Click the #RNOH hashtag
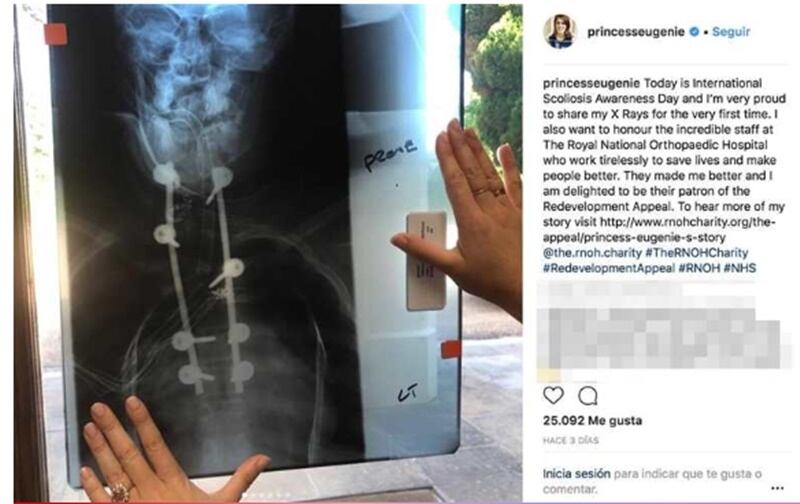The width and height of the screenshot is (800, 504). (699, 268)
